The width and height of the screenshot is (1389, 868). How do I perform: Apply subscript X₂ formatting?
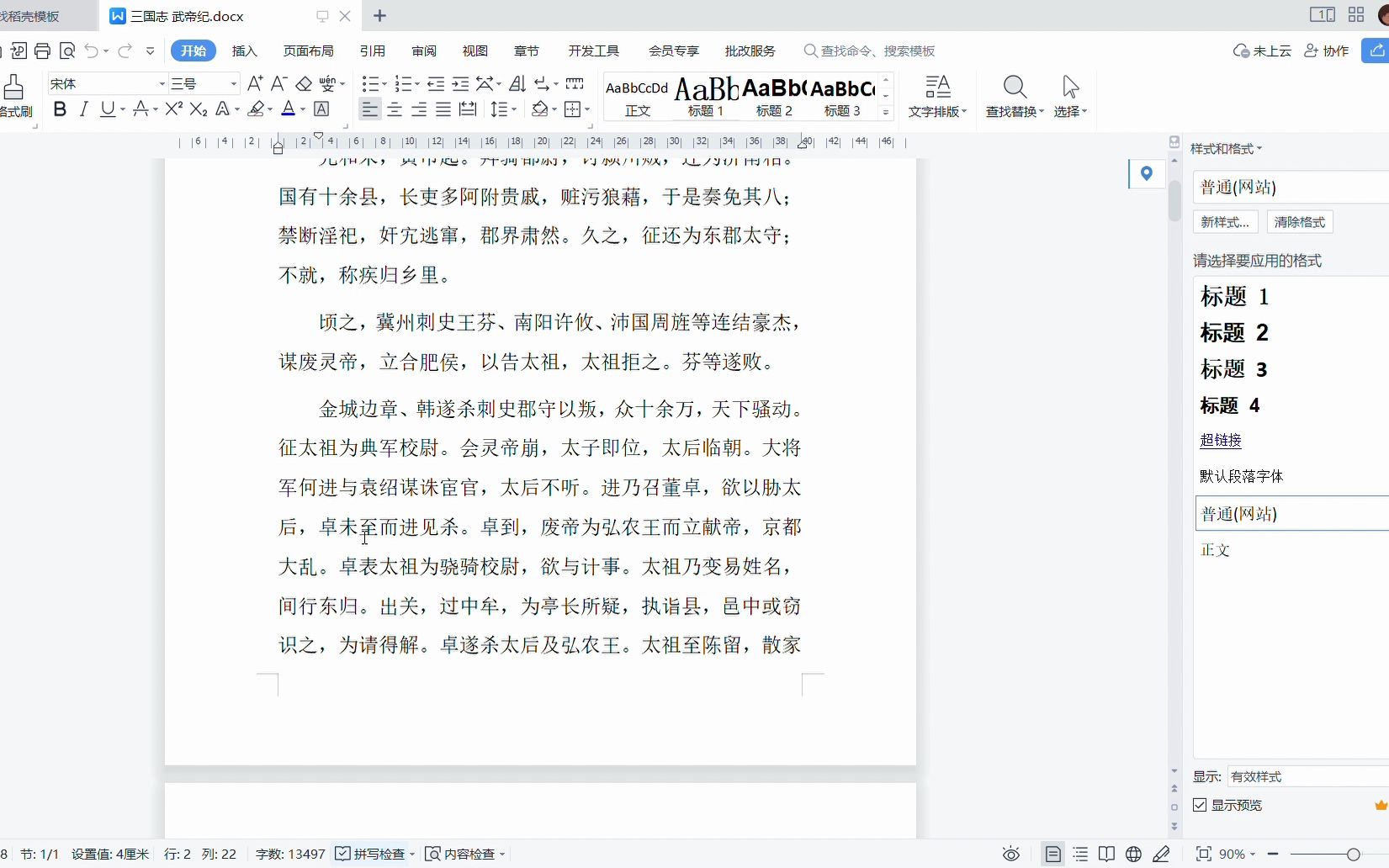199,109
